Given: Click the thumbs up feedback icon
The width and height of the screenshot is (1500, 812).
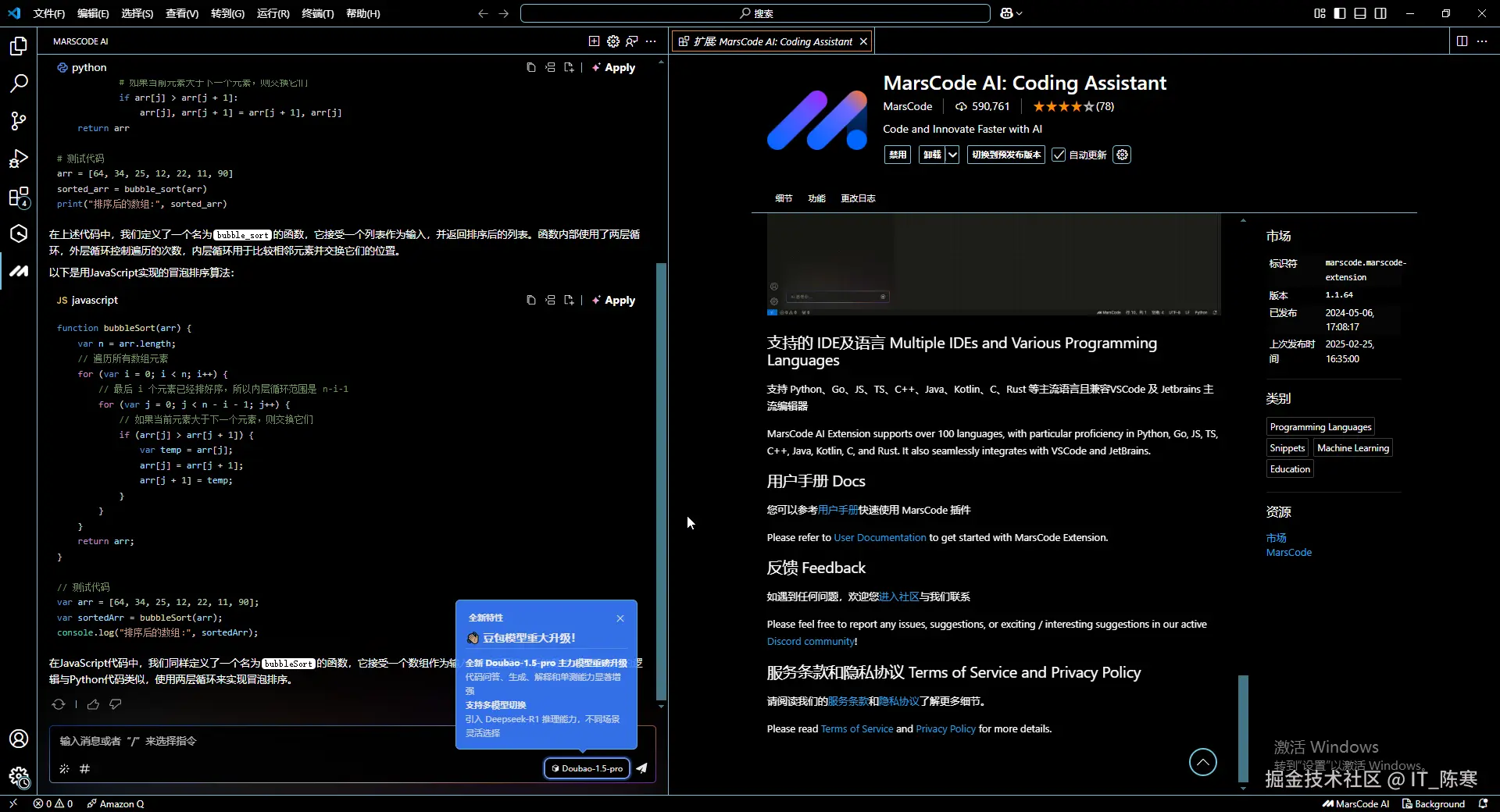Looking at the screenshot, I should tap(93, 704).
